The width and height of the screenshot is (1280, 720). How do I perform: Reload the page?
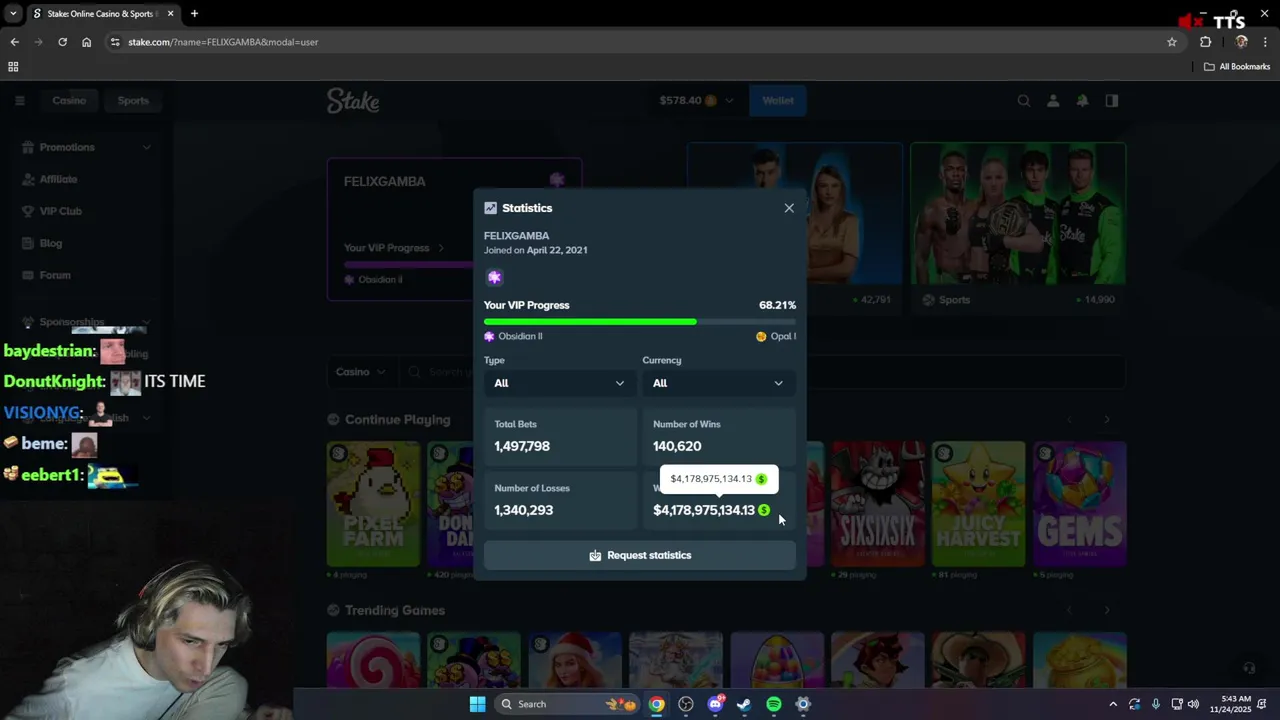pos(62,42)
